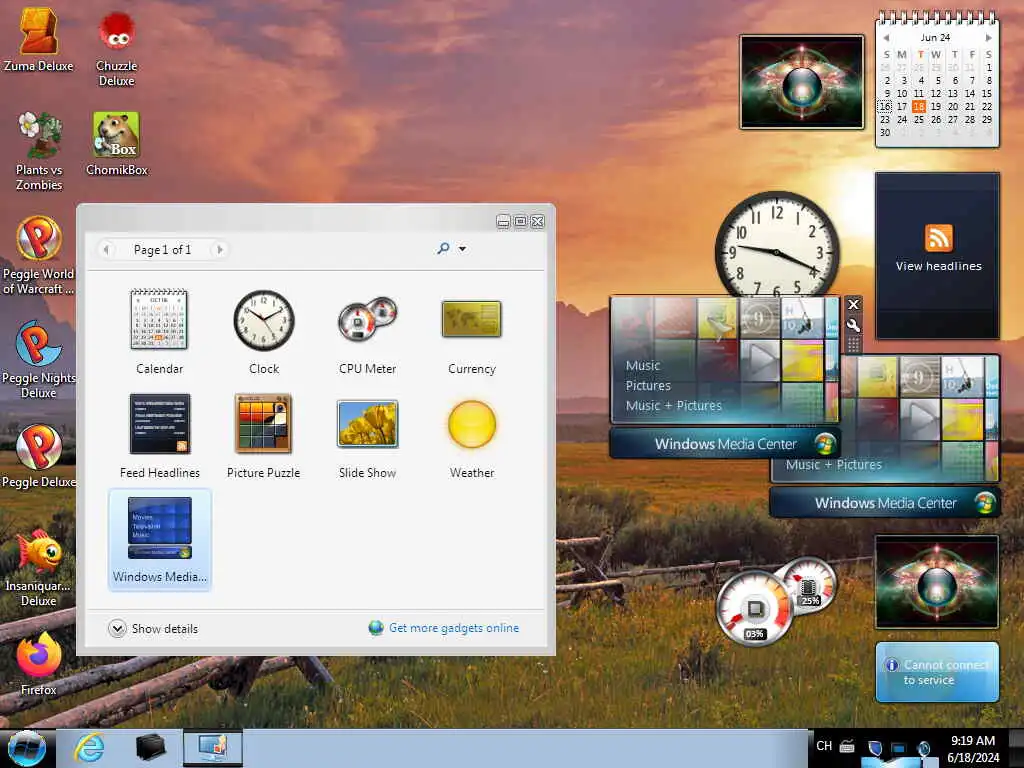Image resolution: width=1024 pixels, height=768 pixels.
Task: Go to the previous gallery page
Action: [x=106, y=249]
